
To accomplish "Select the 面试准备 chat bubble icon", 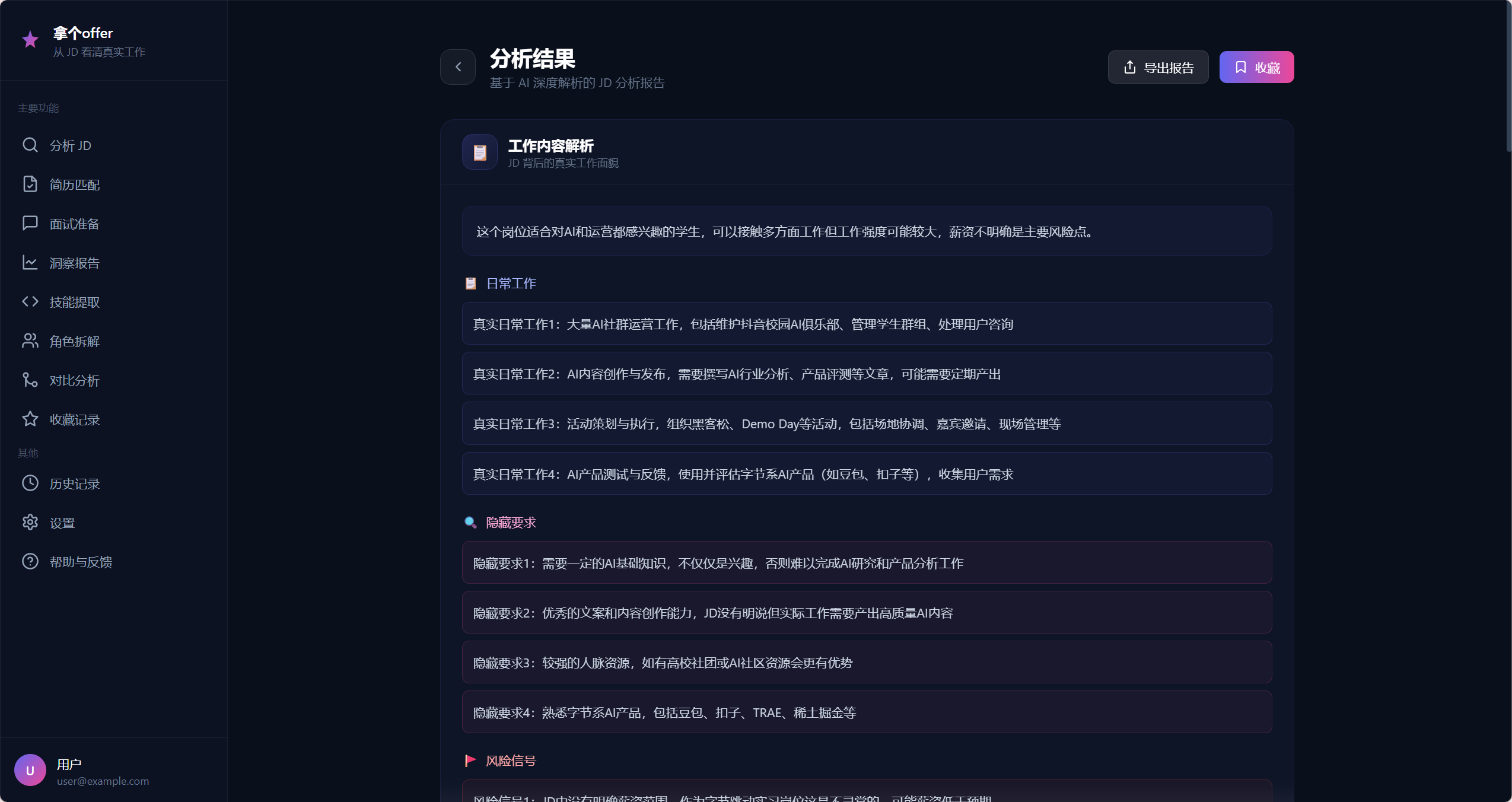I will pos(30,223).
